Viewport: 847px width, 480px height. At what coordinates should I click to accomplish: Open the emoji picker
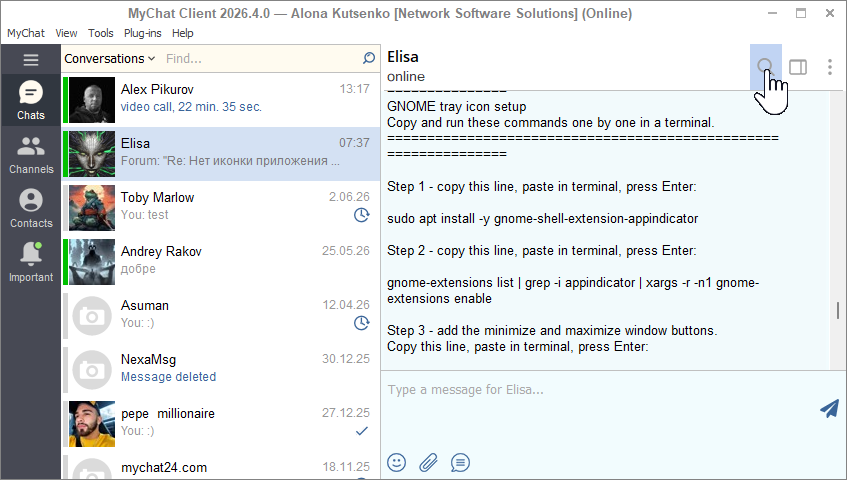tap(396, 462)
